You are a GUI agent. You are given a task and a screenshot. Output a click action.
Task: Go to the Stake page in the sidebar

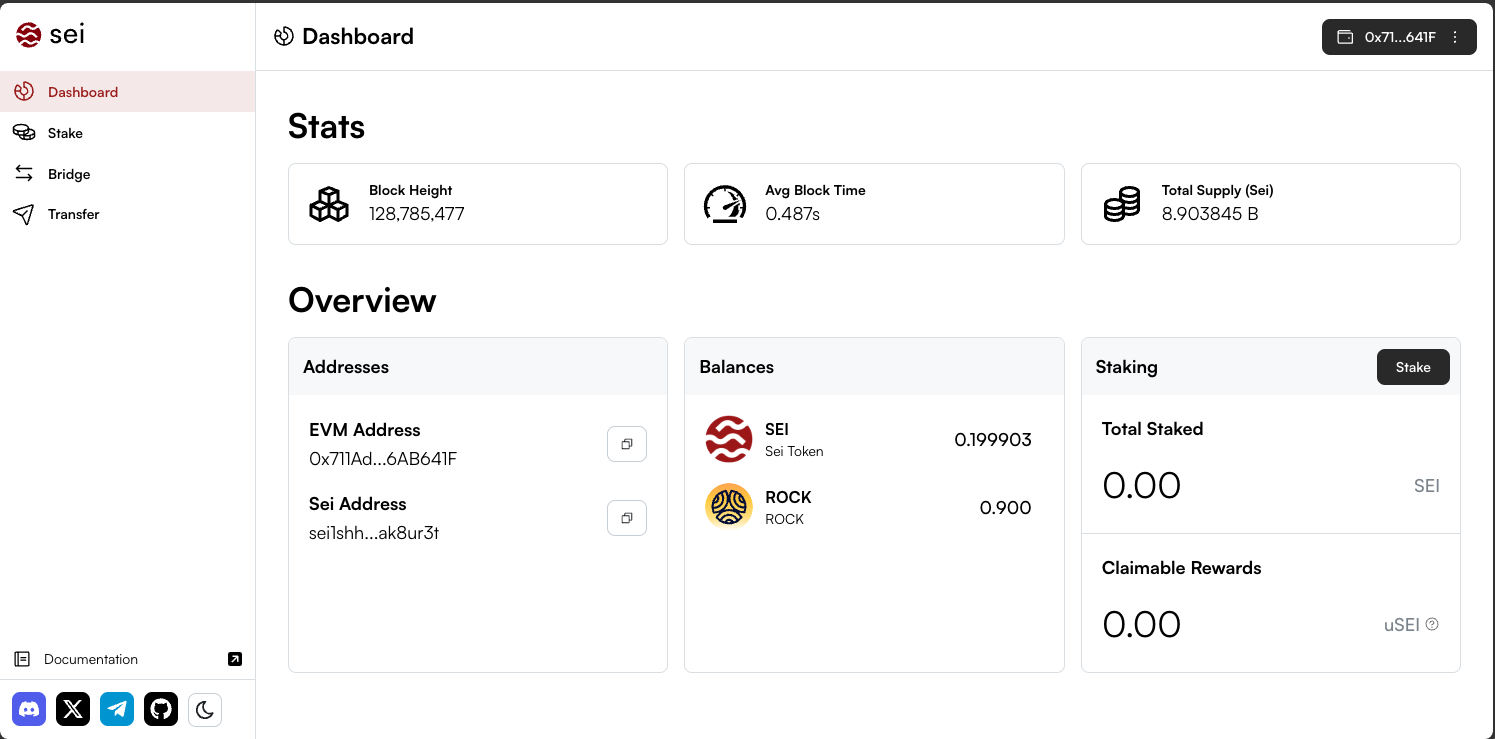click(x=127, y=133)
